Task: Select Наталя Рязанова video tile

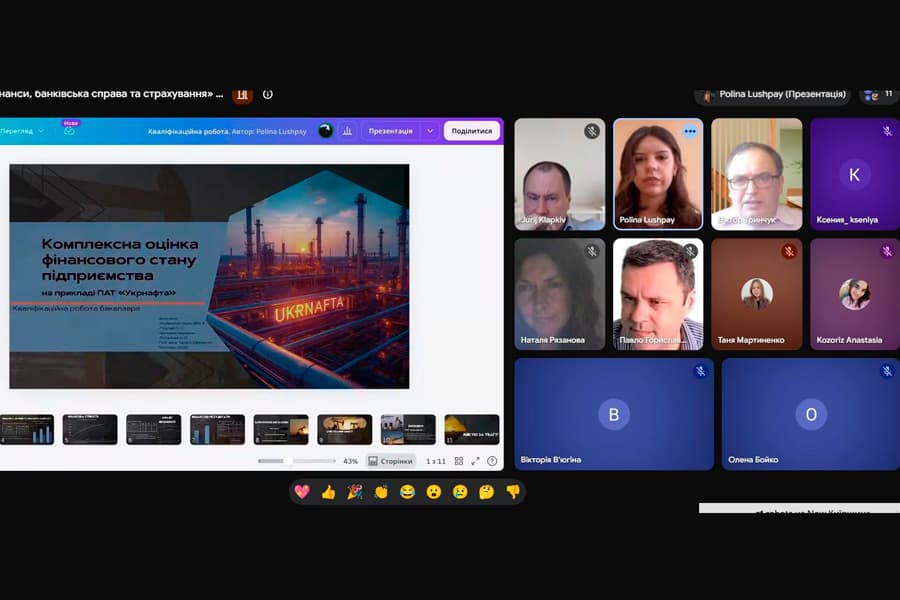Action: coord(560,294)
